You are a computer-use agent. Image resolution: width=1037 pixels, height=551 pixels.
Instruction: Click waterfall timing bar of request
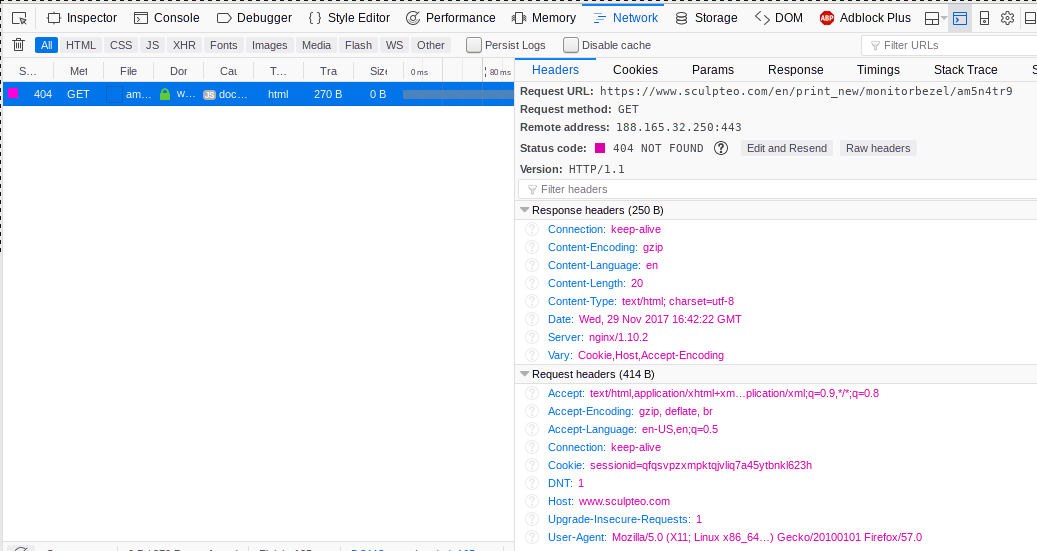point(458,95)
